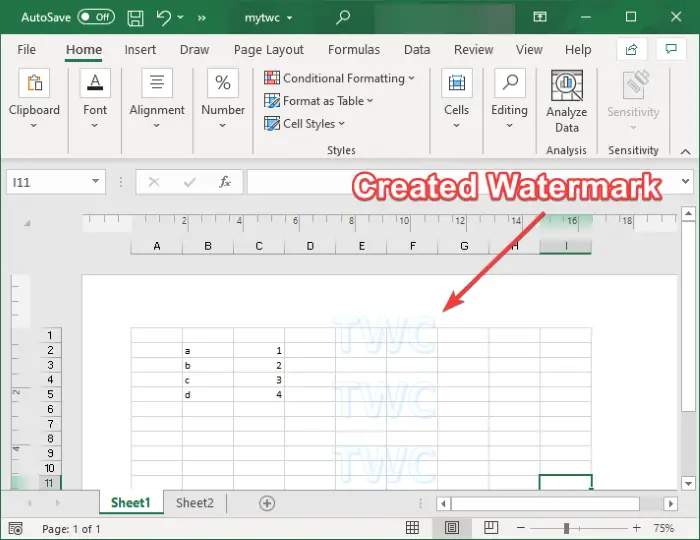Open the Comments speech bubble icon
This screenshot has height=540, width=700.
coord(671,49)
